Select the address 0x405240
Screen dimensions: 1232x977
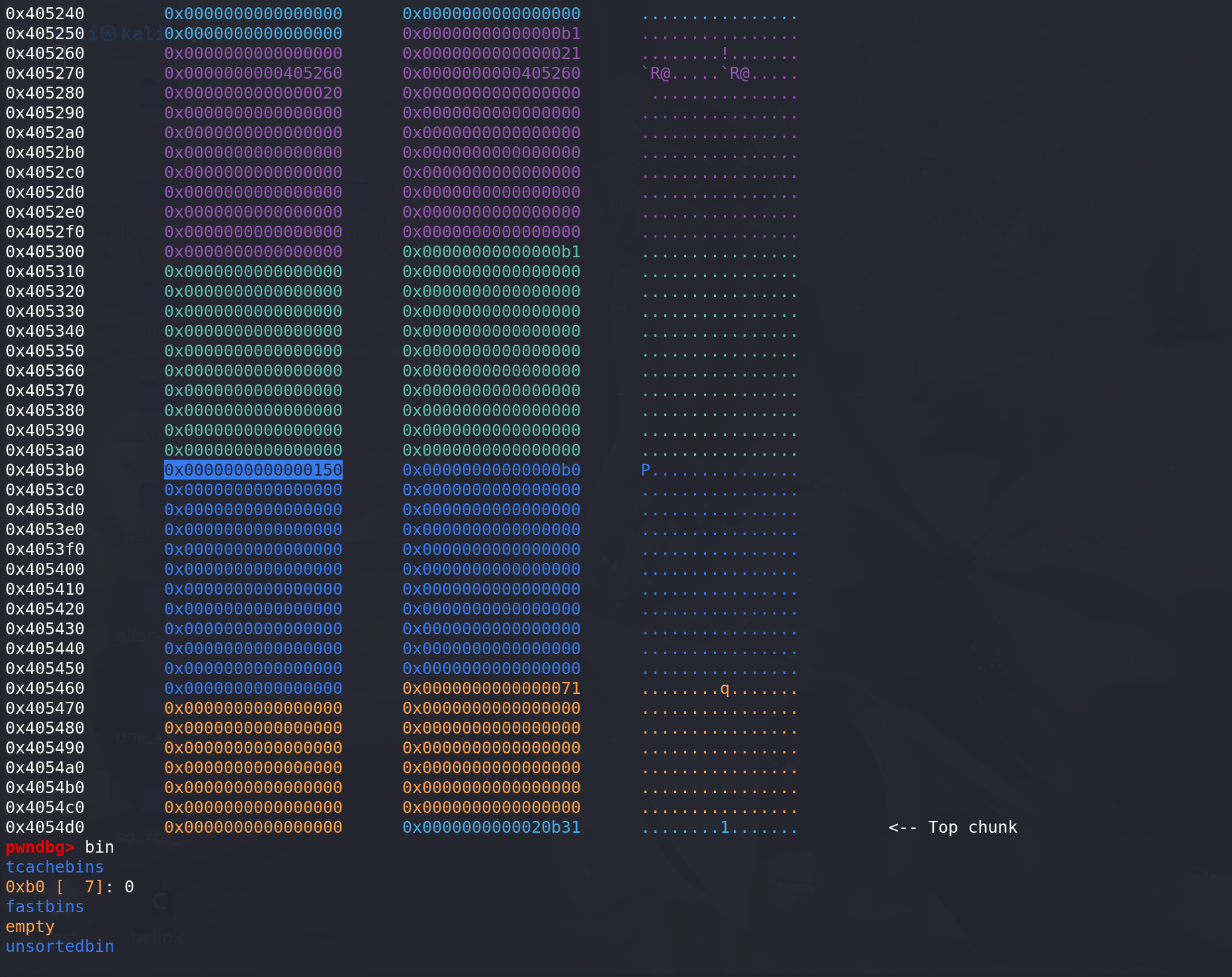(x=45, y=13)
